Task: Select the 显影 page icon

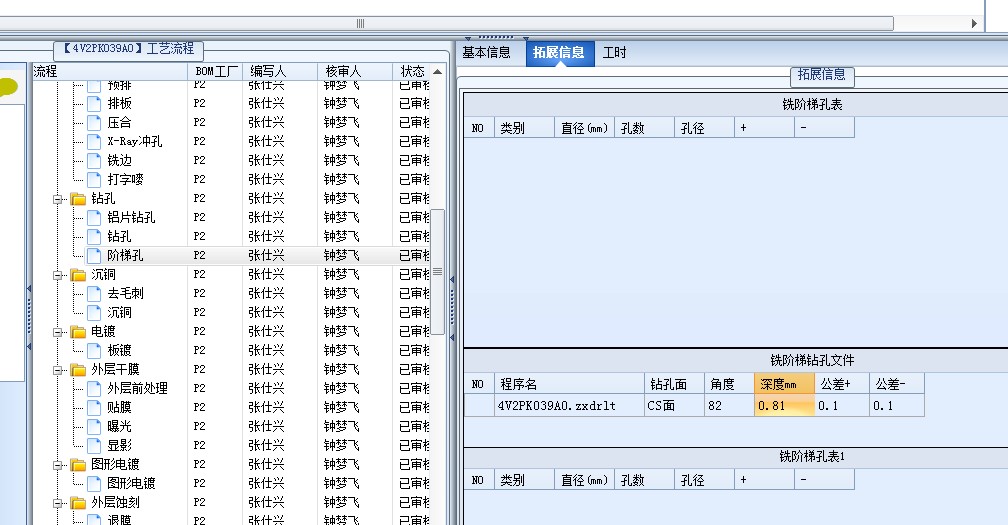Action: click(94, 445)
